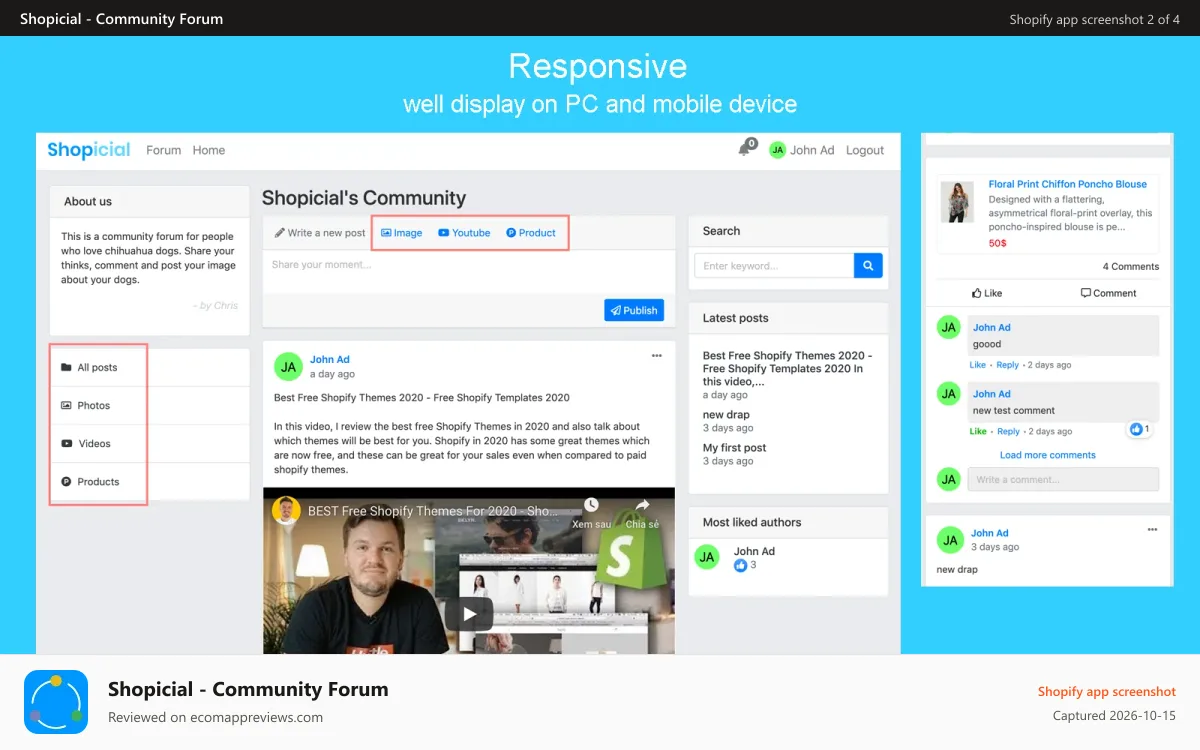
Task: Click the JA avatar in top navbar
Action: coord(777,150)
